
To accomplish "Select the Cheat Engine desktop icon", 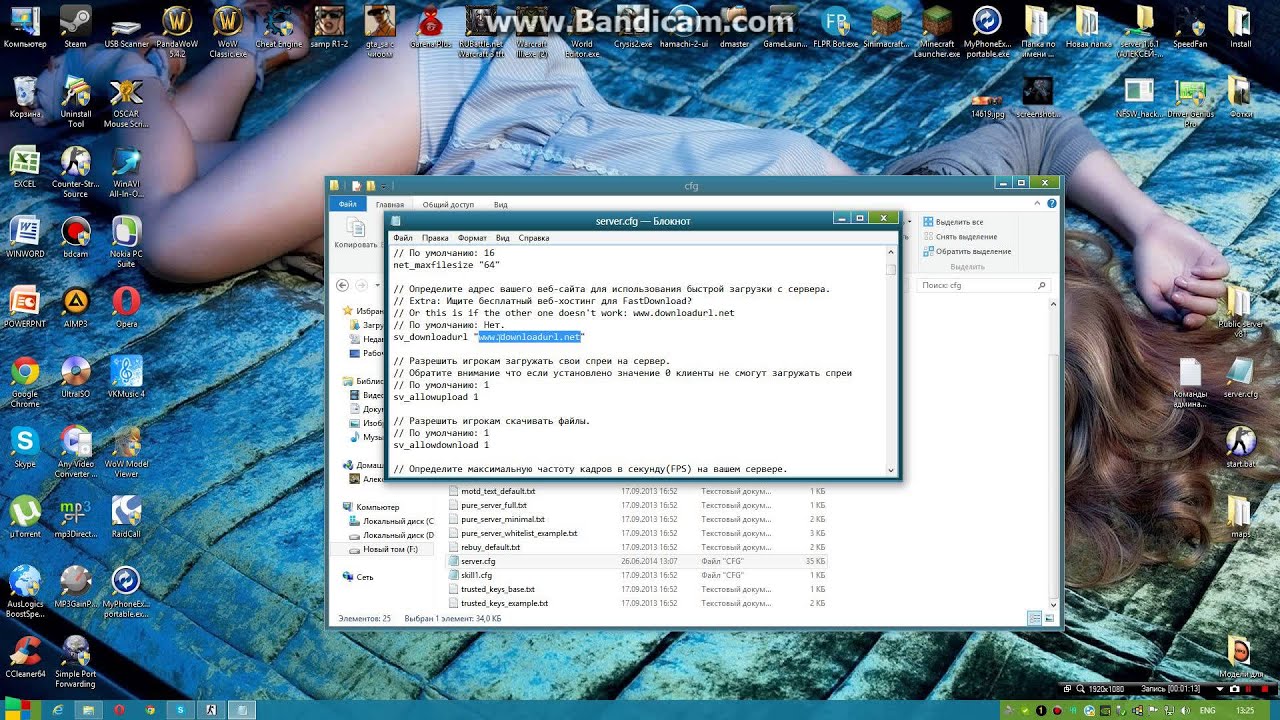I will [x=278, y=27].
